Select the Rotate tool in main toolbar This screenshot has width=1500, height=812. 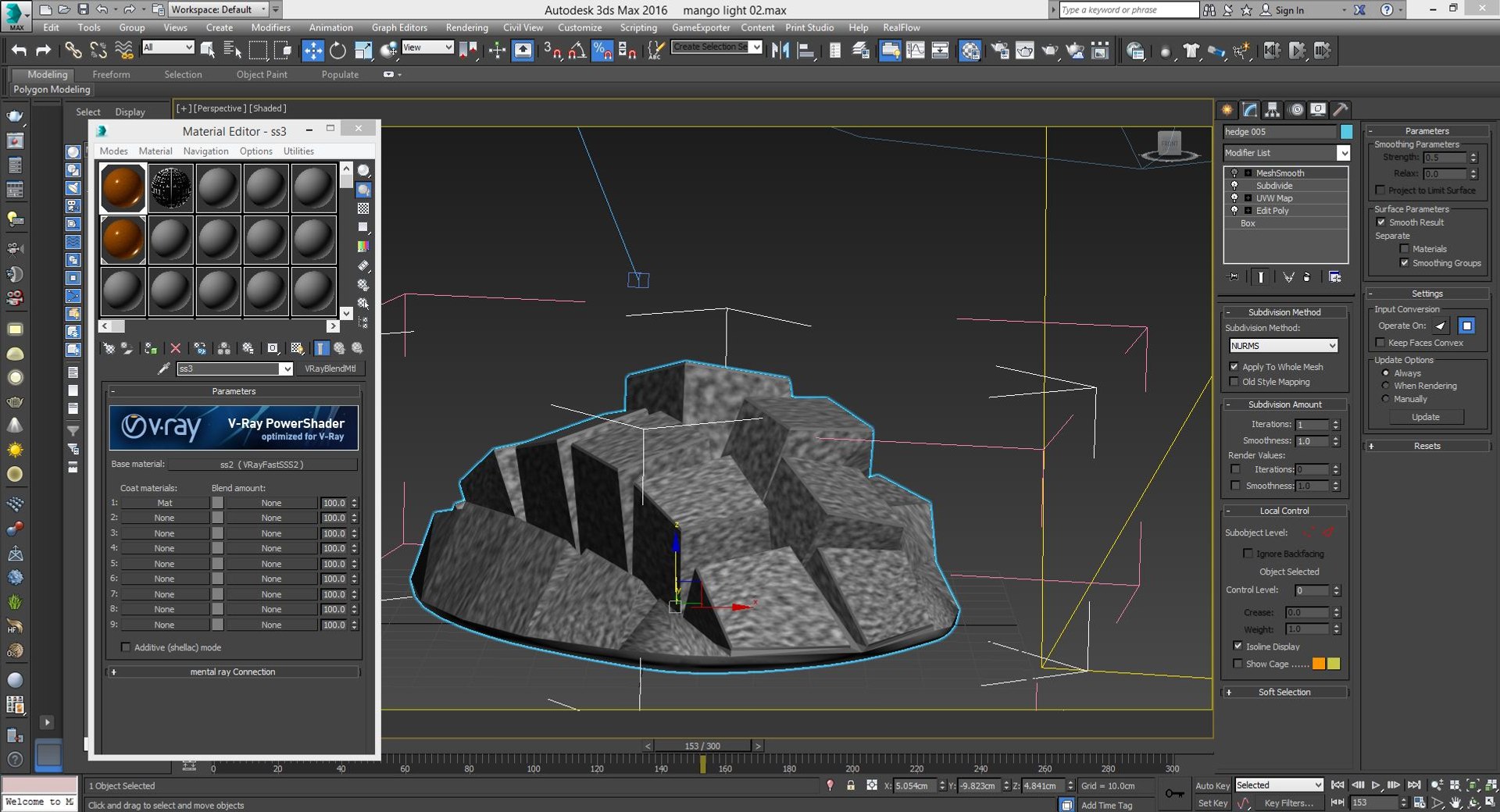click(x=337, y=51)
